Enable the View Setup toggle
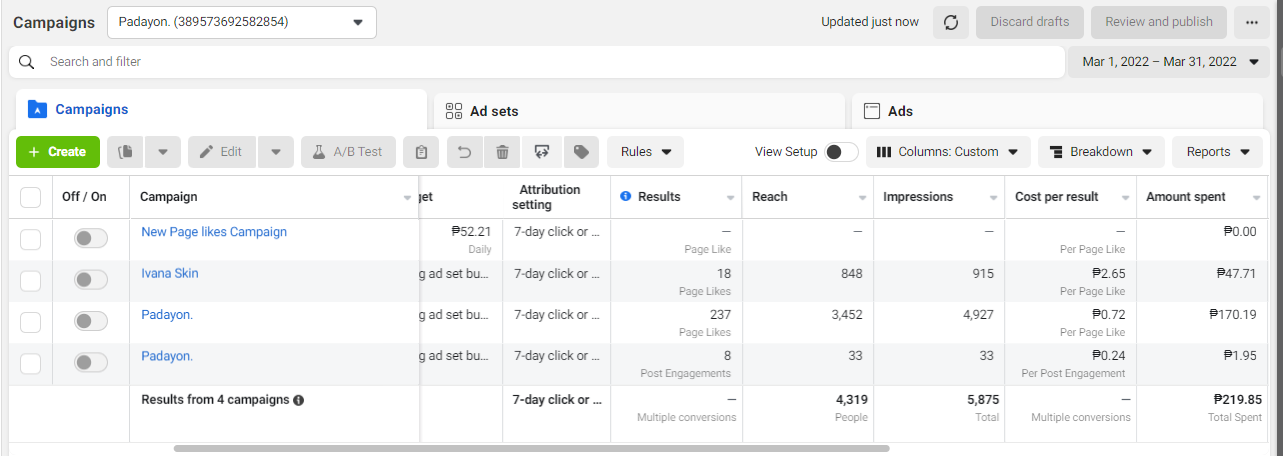 point(841,152)
